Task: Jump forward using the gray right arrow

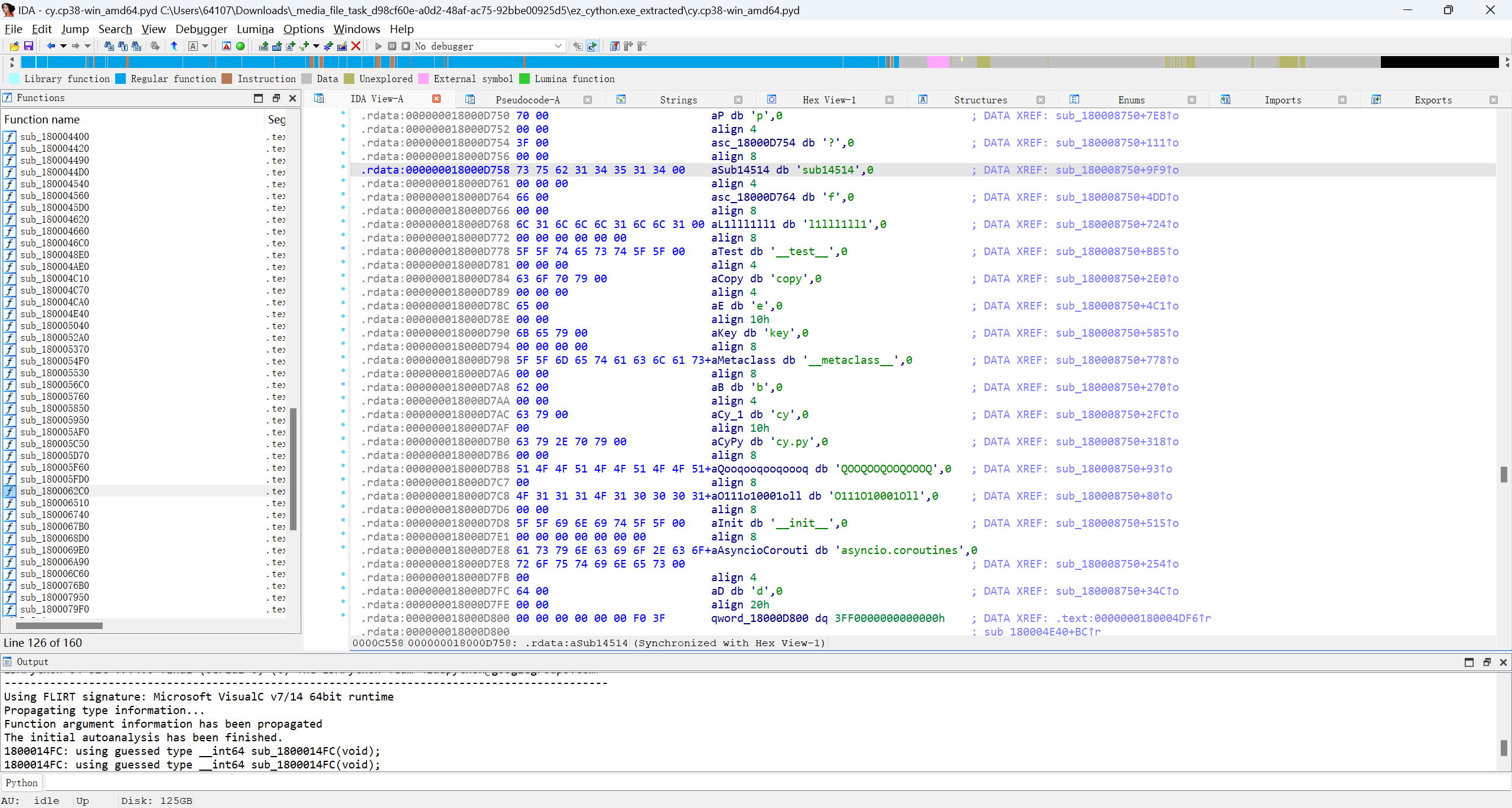Action: point(76,46)
